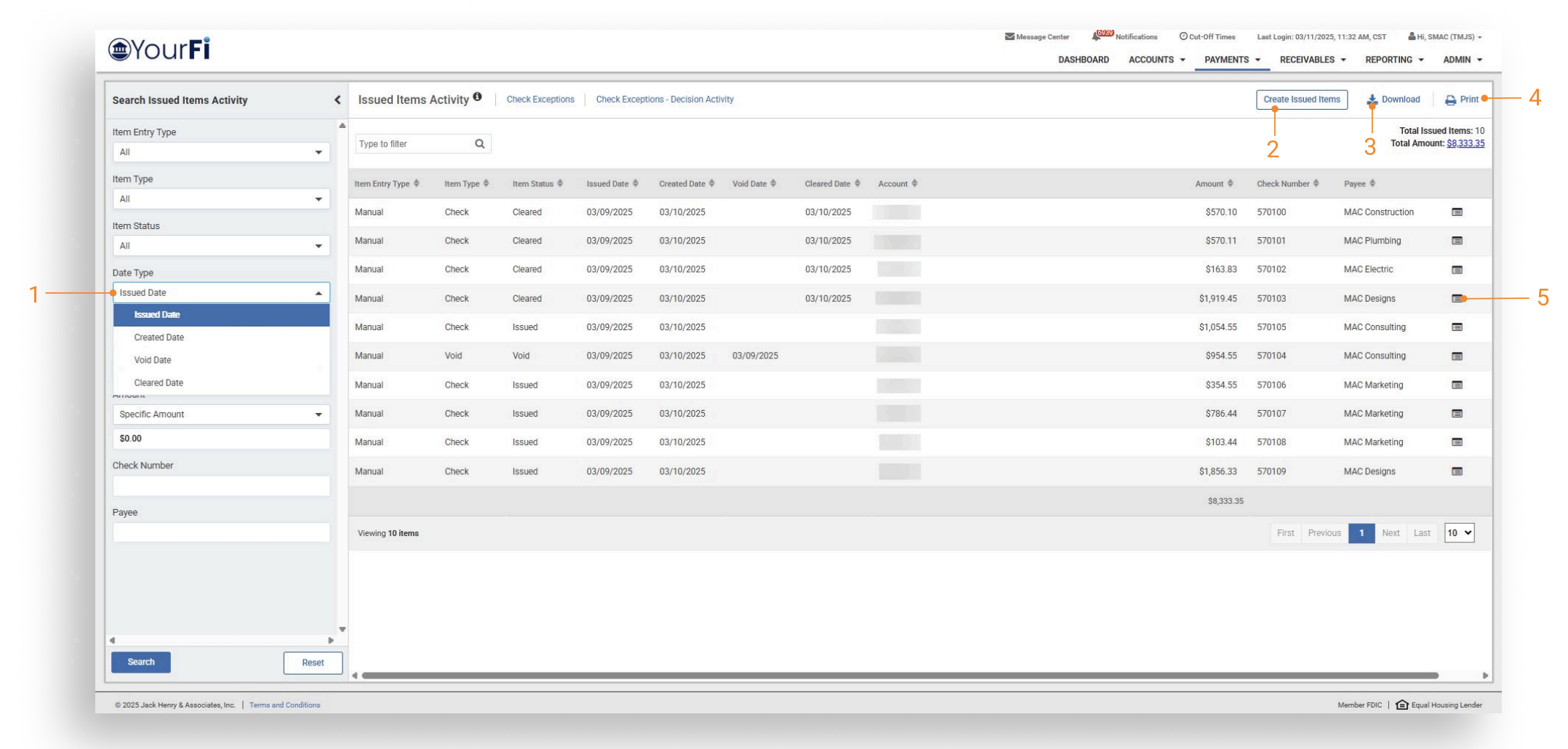
Task: Change items per page dropdown
Action: [x=1459, y=533]
